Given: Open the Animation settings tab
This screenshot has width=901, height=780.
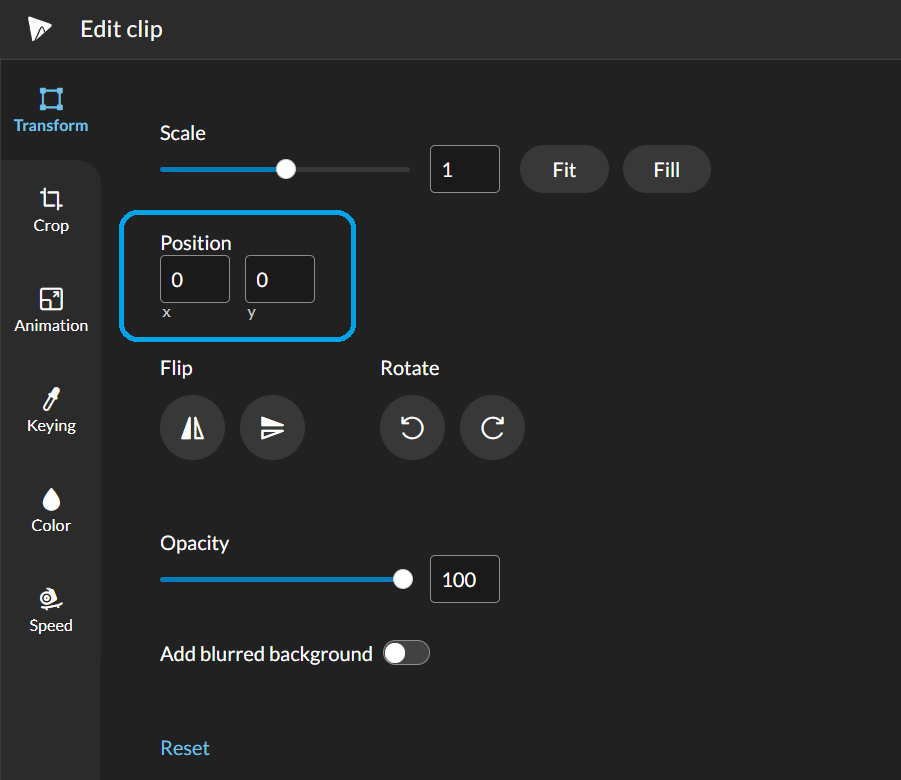Looking at the screenshot, I should (x=51, y=310).
